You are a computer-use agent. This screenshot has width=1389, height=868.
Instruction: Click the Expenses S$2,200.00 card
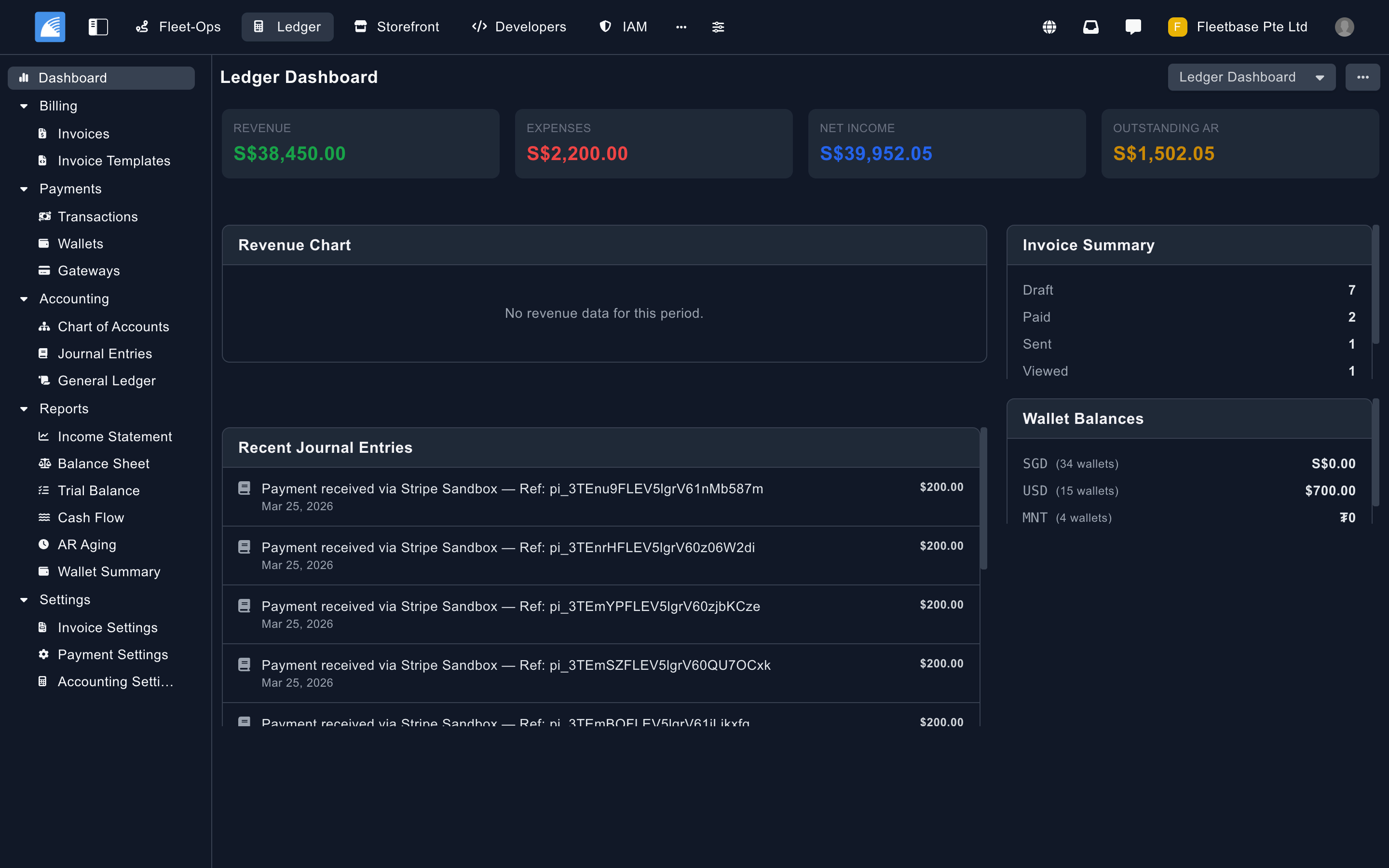pyautogui.click(x=654, y=144)
